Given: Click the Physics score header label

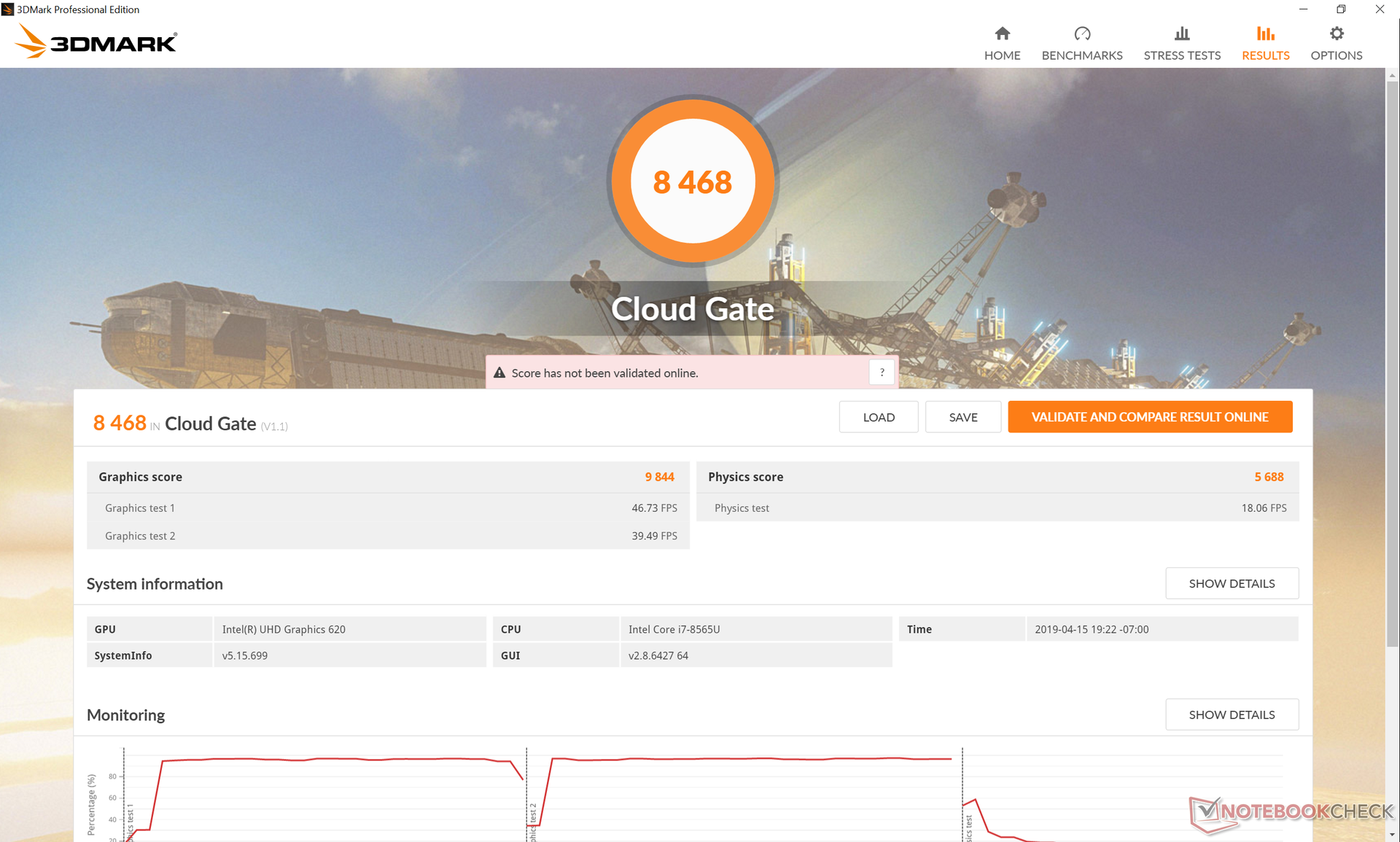Looking at the screenshot, I should point(745,477).
